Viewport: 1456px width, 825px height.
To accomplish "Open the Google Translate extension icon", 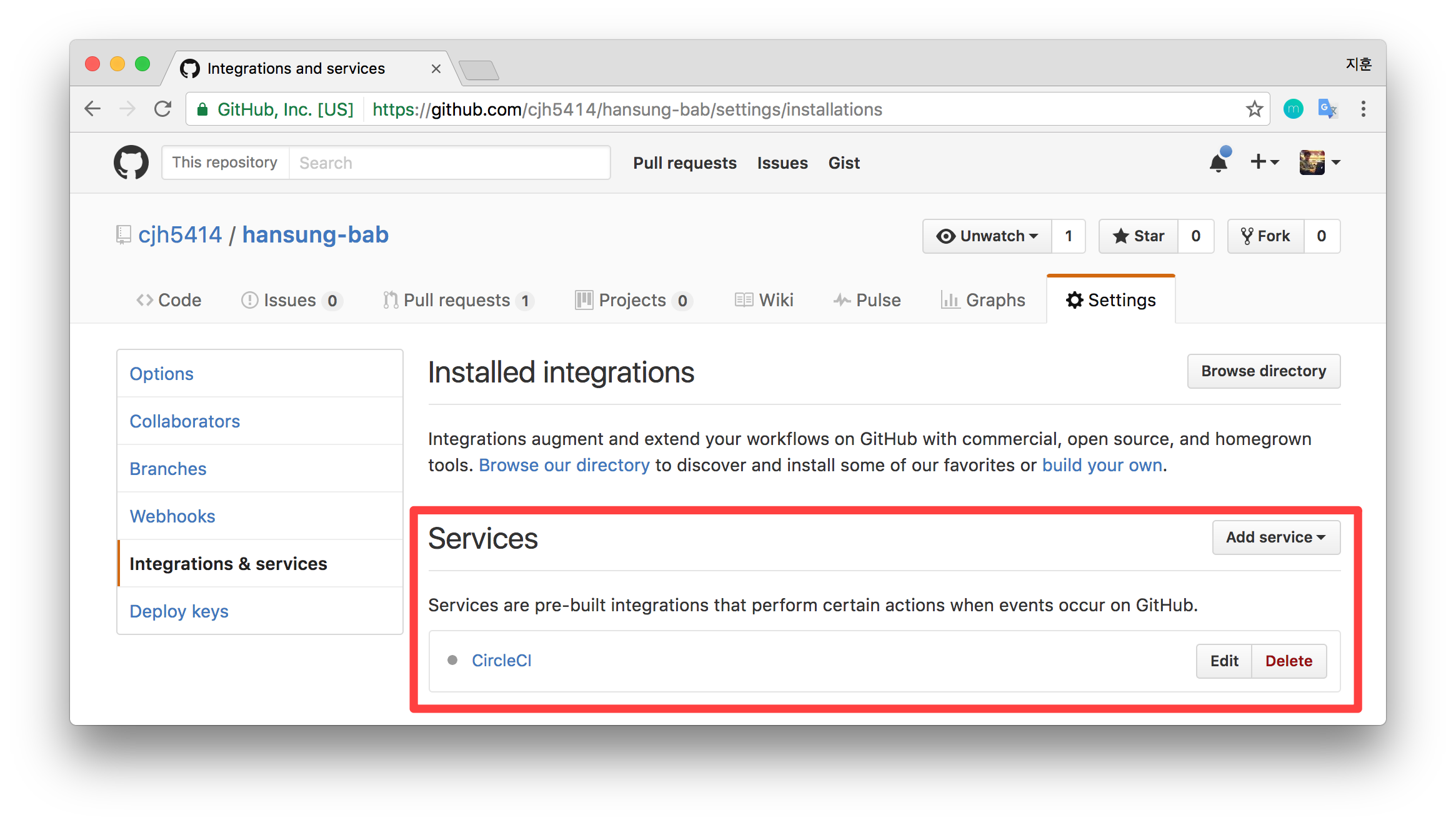I will point(1327,109).
